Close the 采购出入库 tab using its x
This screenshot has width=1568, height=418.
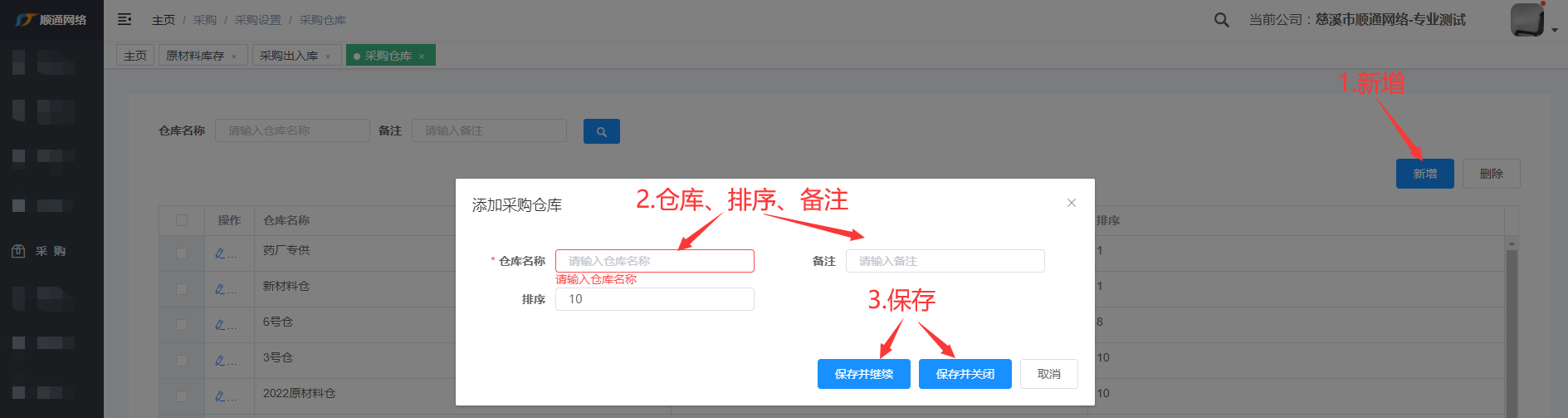(x=328, y=57)
